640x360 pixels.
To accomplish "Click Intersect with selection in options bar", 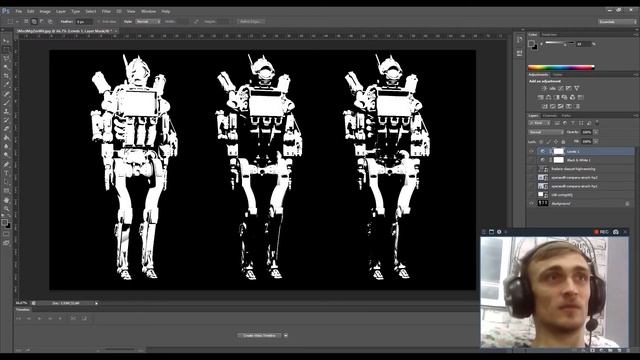I will click(x=50, y=21).
